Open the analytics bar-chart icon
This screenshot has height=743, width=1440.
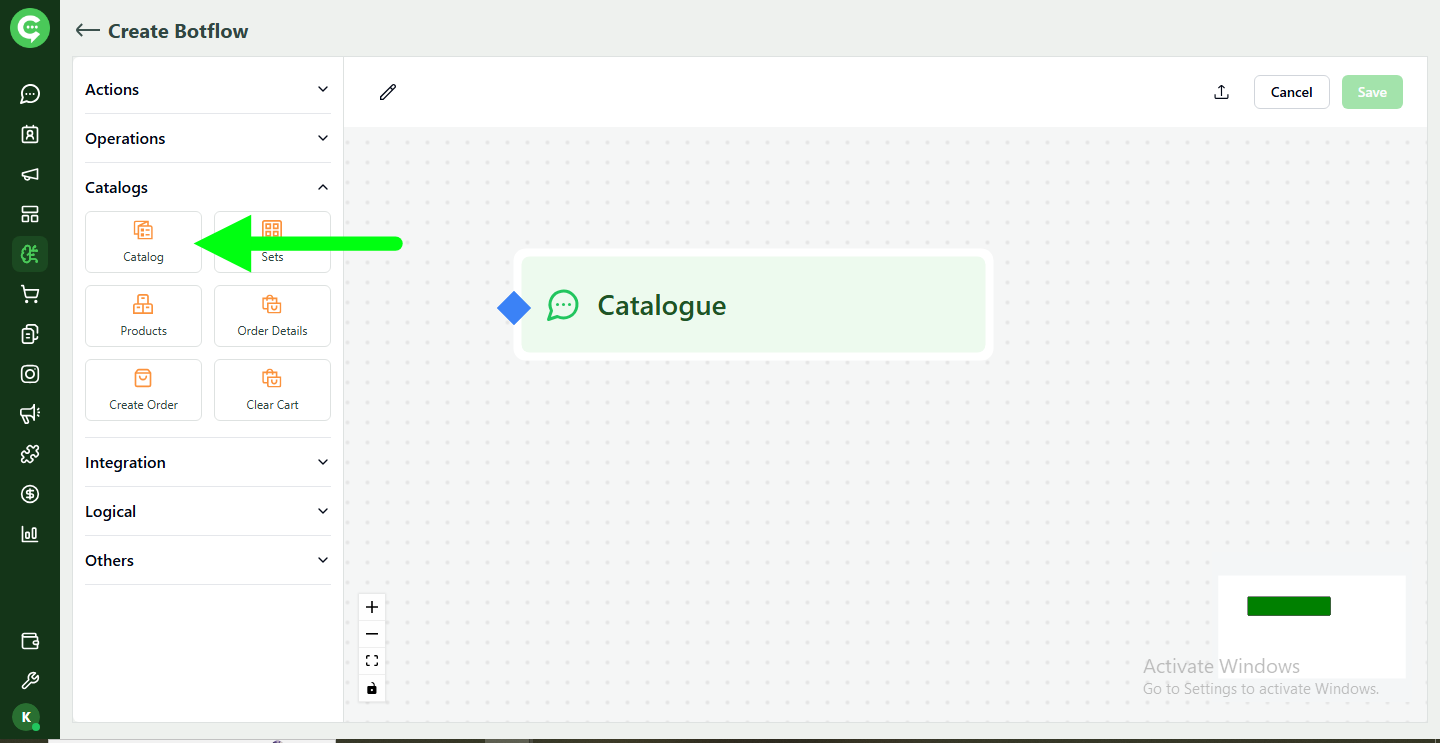(30, 533)
